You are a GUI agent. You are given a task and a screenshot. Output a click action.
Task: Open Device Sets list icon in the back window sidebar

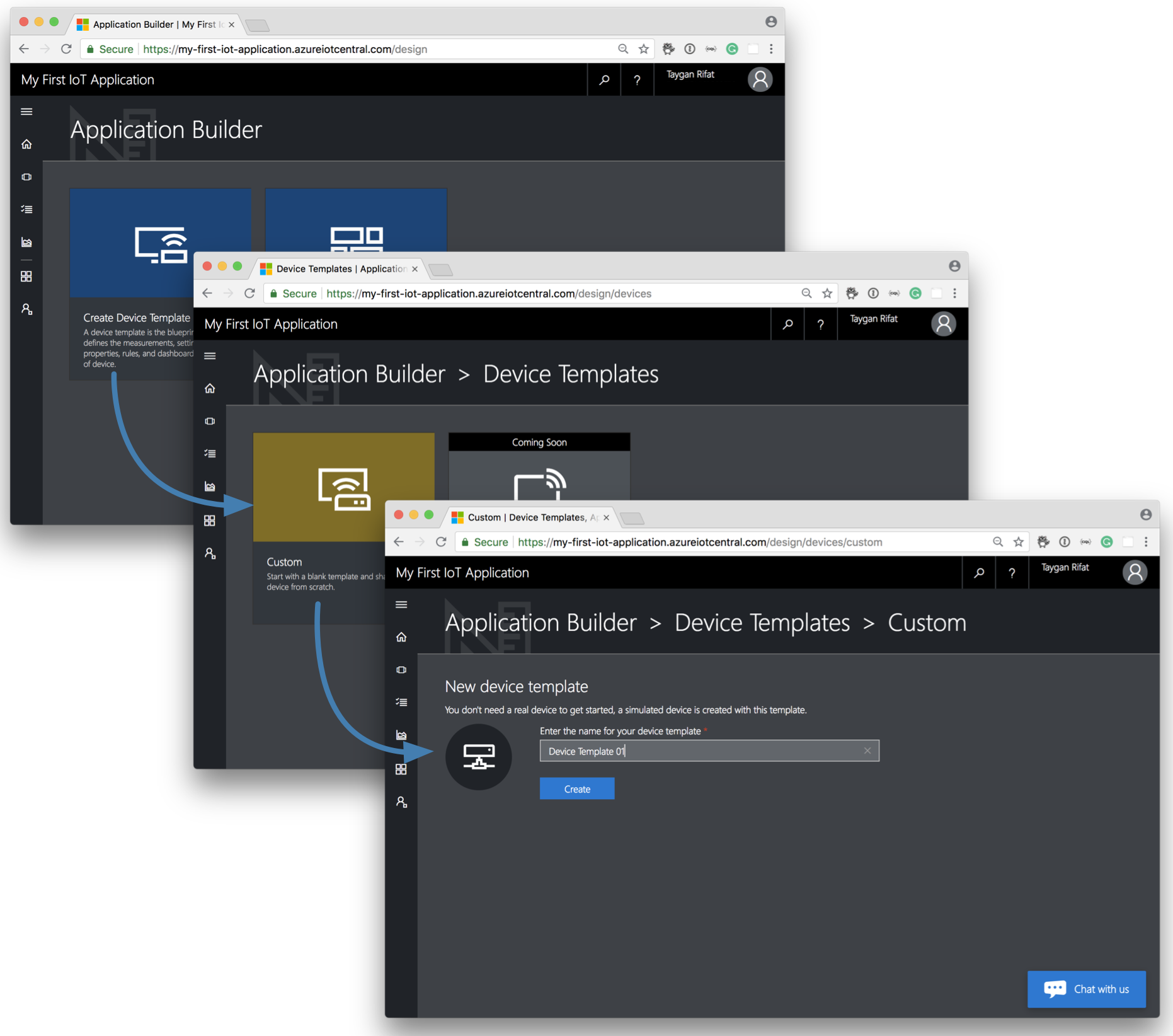pos(26,209)
